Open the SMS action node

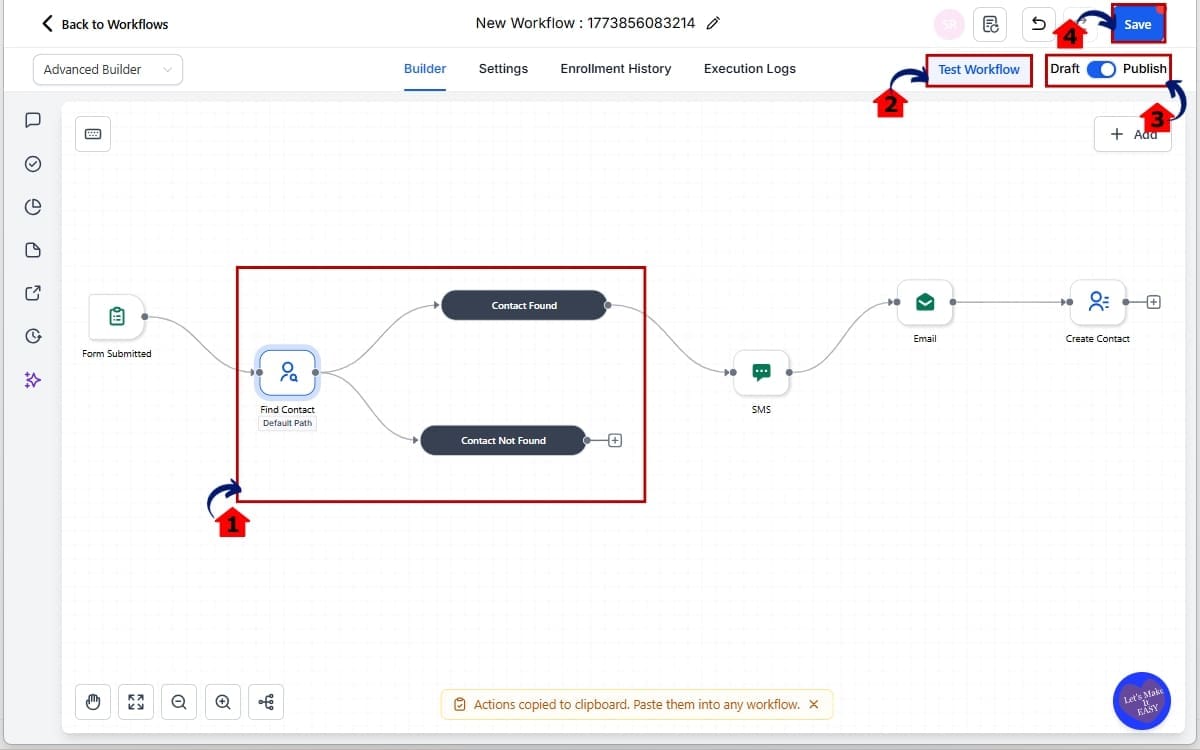(x=761, y=372)
